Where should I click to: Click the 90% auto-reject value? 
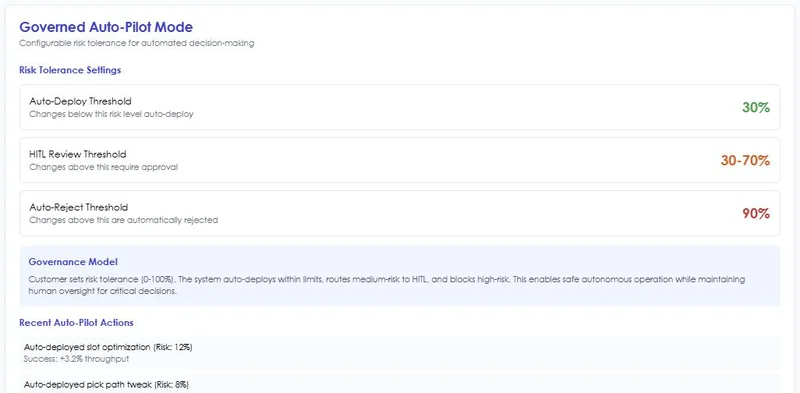point(756,213)
